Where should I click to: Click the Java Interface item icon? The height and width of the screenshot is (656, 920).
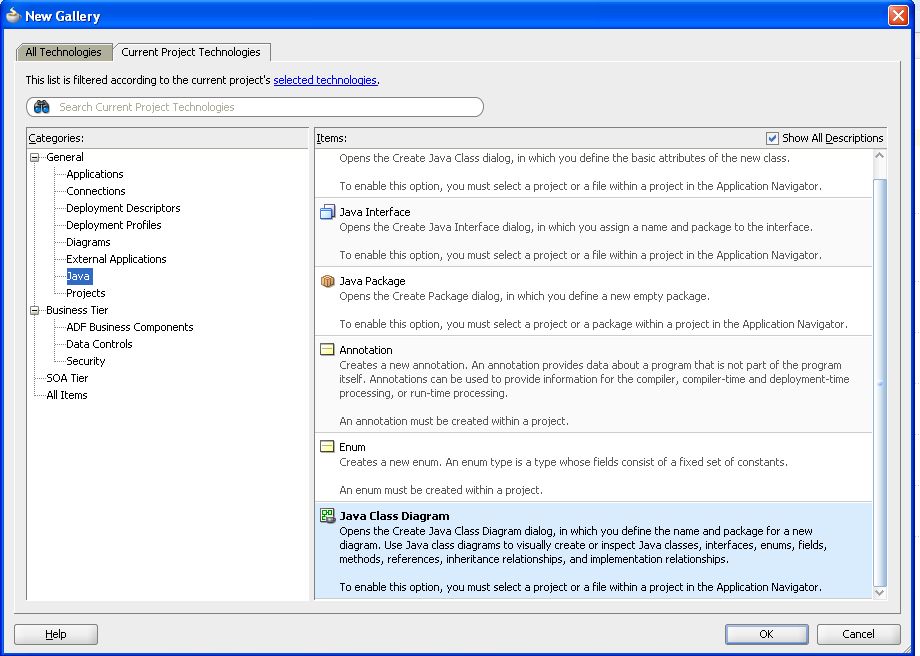[327, 212]
